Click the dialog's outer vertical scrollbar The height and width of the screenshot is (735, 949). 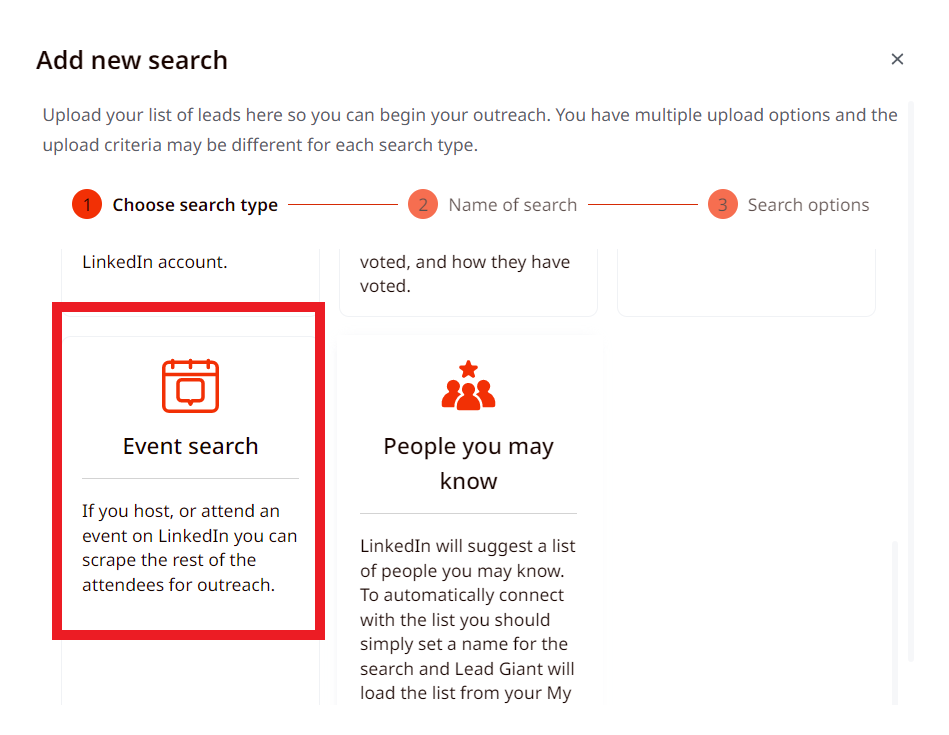pos(911,381)
